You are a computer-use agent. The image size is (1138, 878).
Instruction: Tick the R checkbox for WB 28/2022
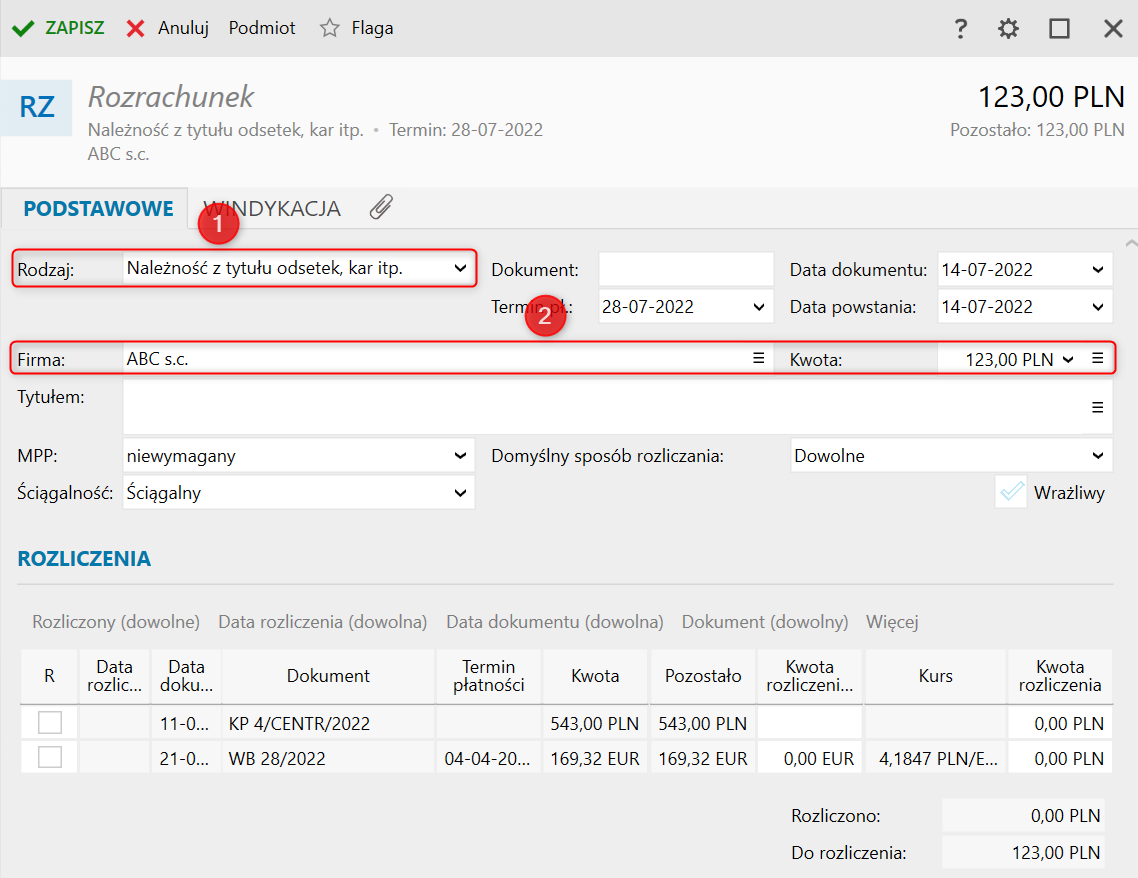(x=50, y=758)
